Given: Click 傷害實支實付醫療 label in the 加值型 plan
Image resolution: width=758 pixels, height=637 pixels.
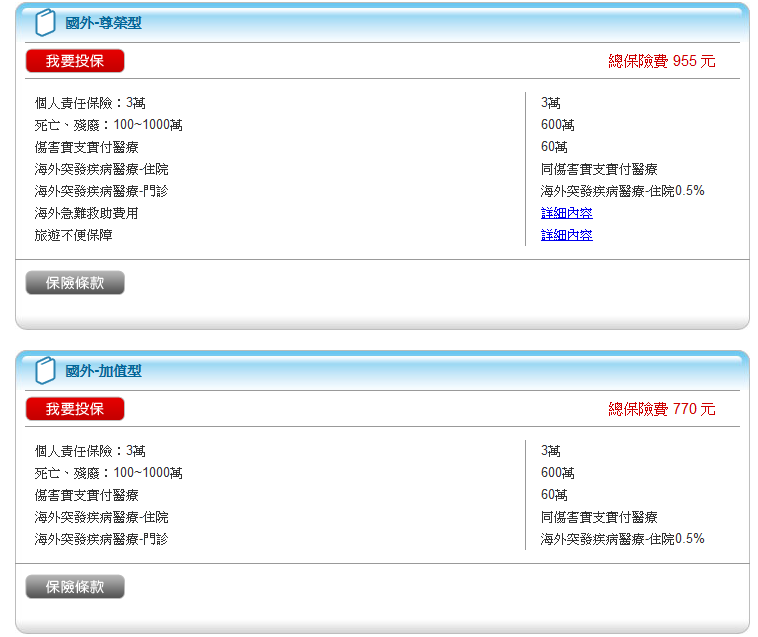Looking at the screenshot, I should pos(87,495).
